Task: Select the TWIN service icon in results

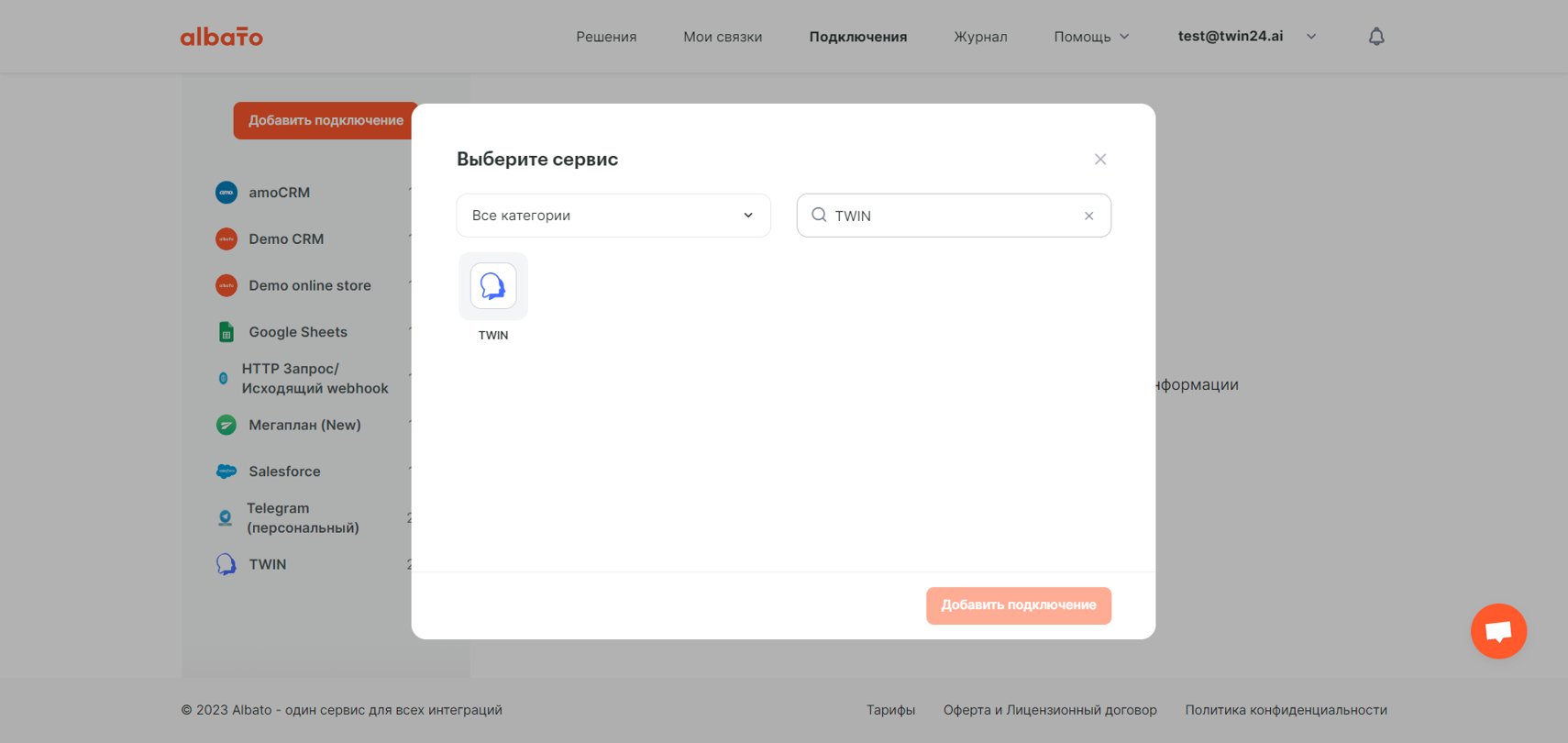Action: (493, 286)
